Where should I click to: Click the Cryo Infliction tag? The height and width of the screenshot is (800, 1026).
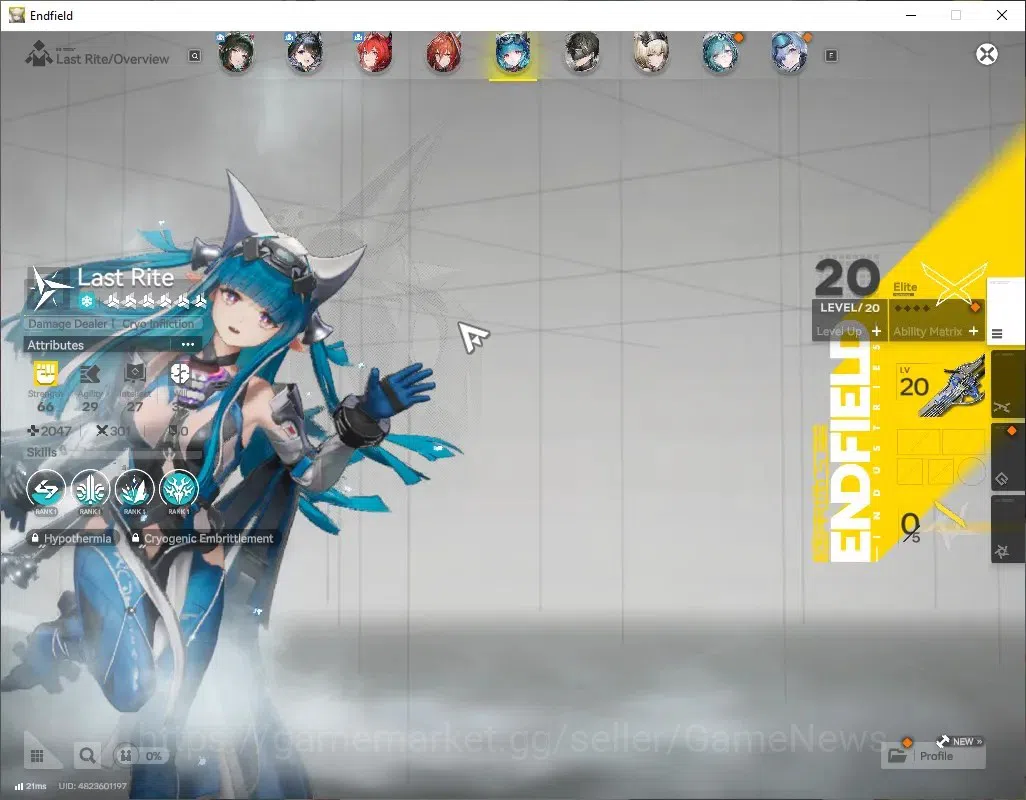[x=158, y=324]
